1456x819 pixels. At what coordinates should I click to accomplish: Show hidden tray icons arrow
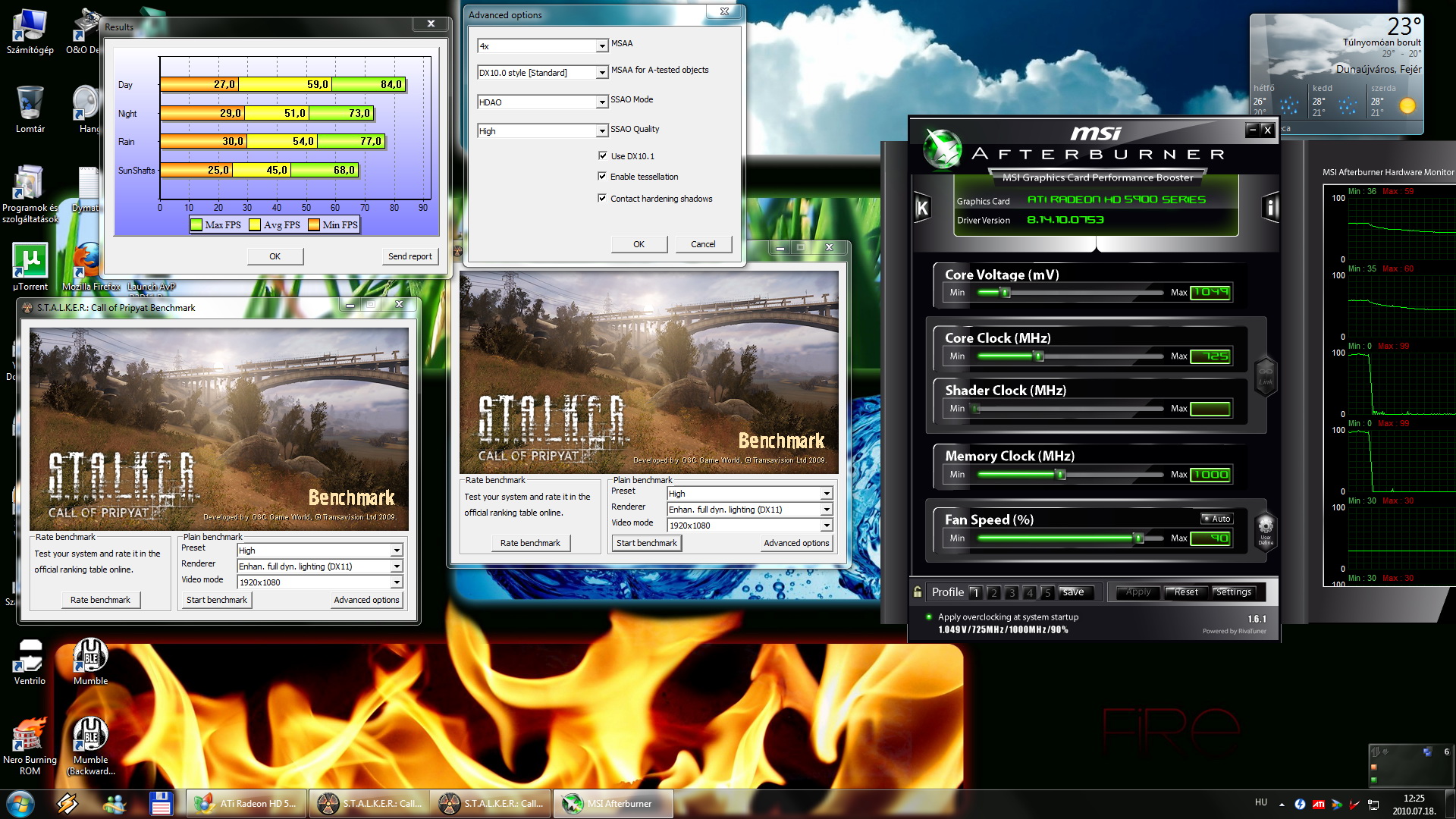[x=1282, y=805]
